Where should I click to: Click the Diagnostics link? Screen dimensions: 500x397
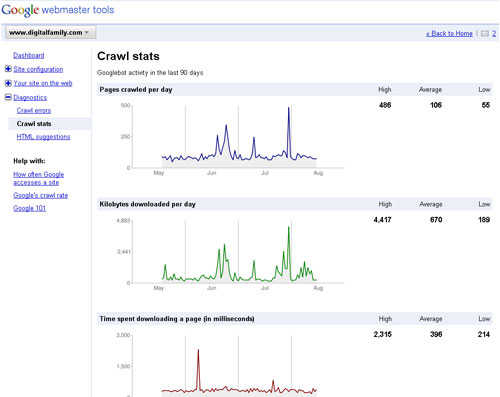tap(30, 97)
